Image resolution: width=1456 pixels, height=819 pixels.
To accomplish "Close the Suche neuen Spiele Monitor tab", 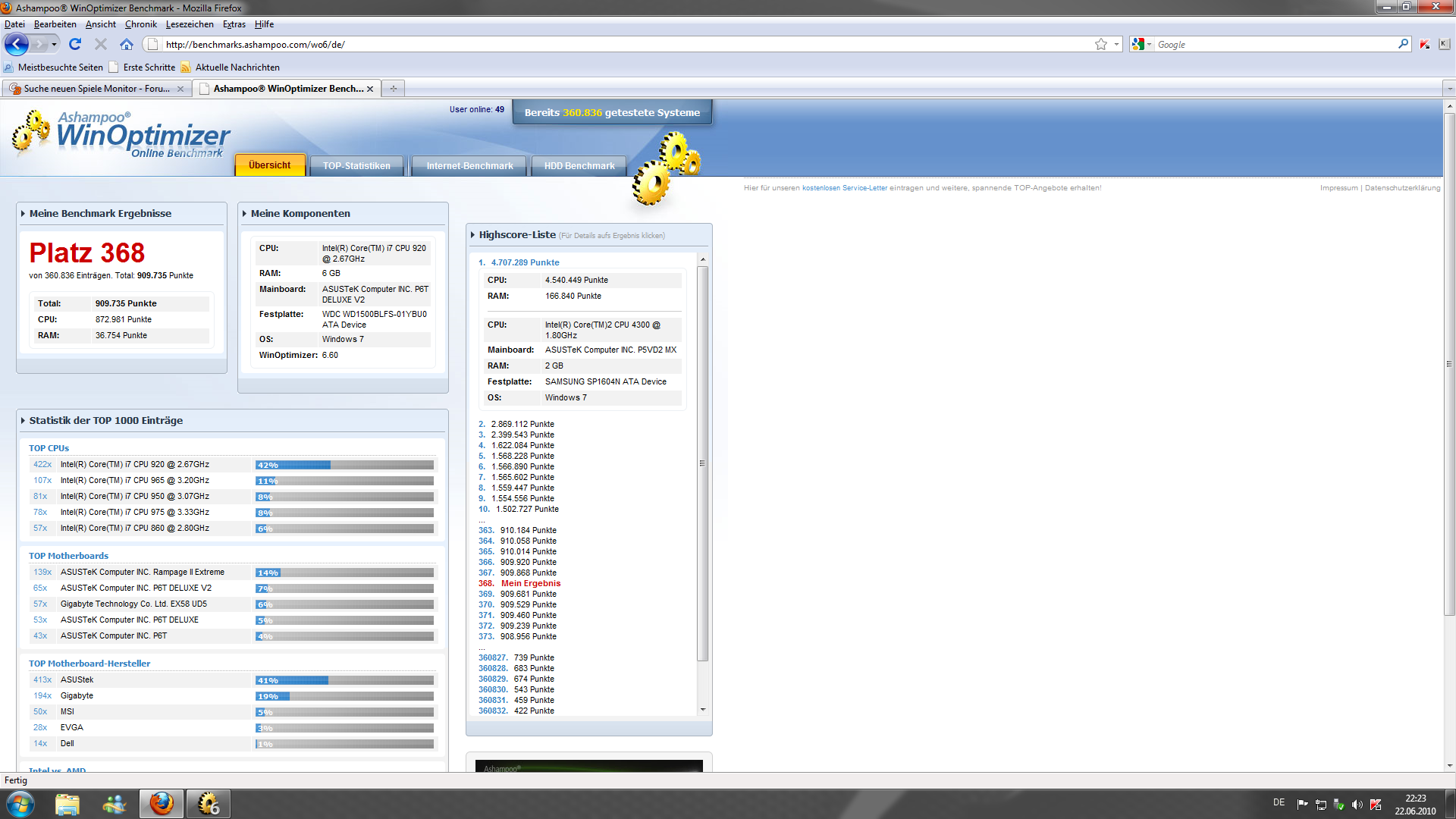I will [x=180, y=89].
